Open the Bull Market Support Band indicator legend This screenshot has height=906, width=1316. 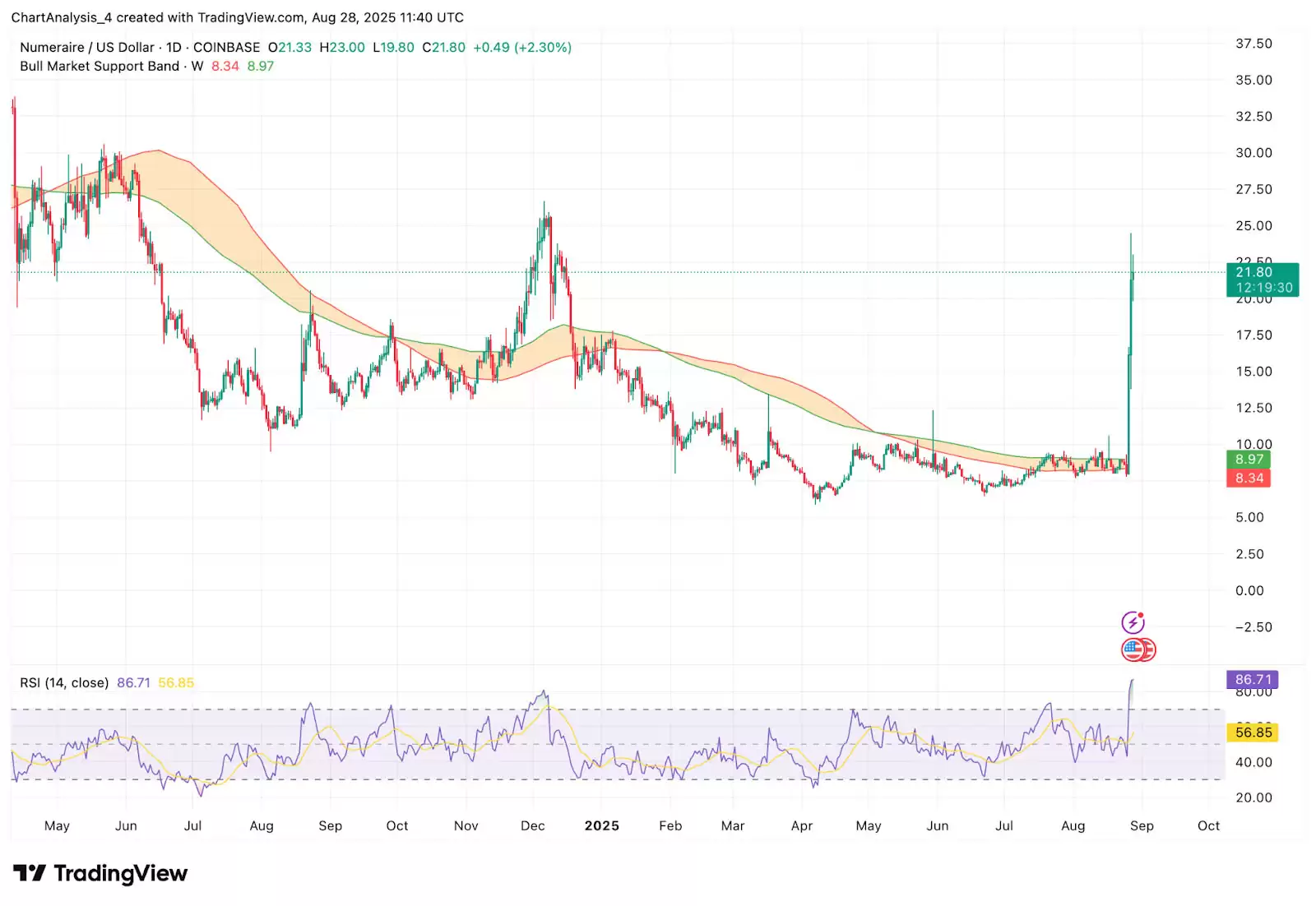pos(100,67)
